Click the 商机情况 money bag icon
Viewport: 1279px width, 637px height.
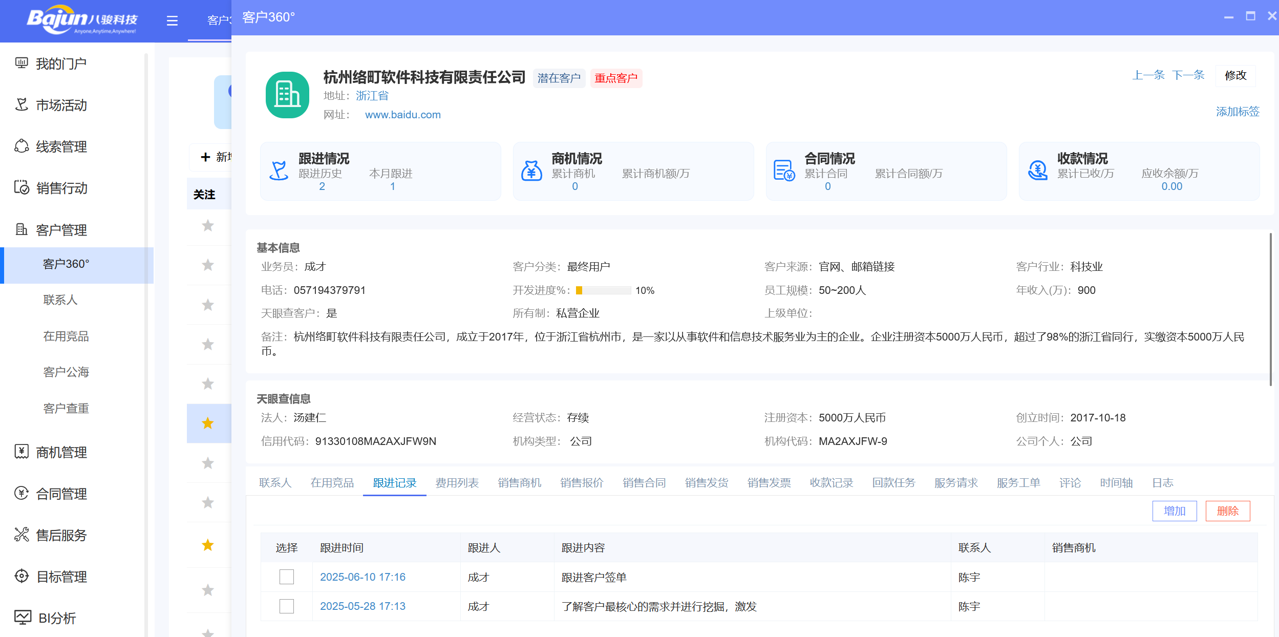(x=532, y=171)
